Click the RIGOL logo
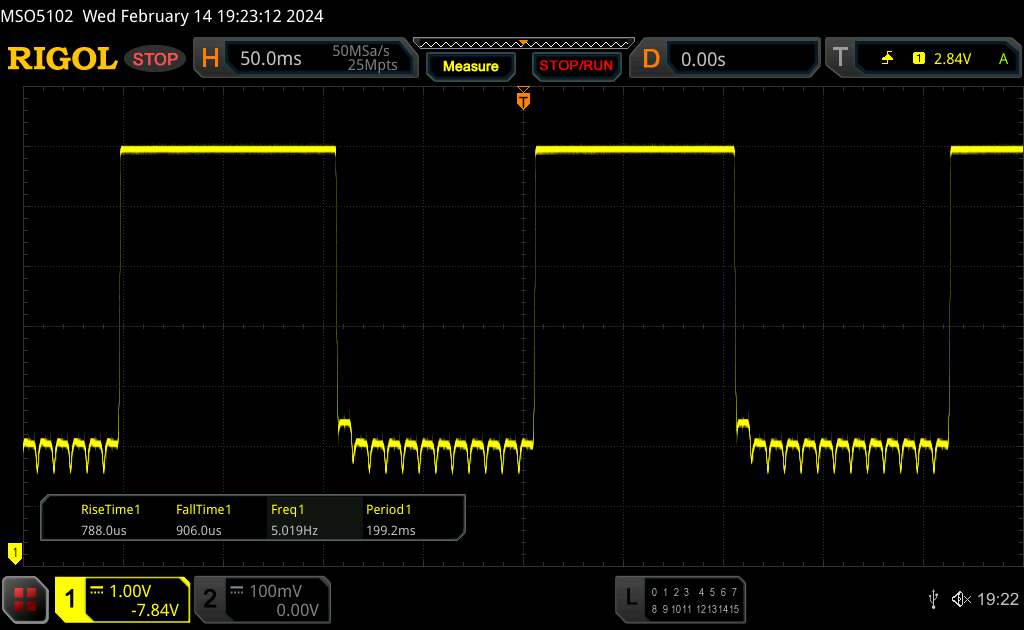1024x630 pixels. [62, 59]
